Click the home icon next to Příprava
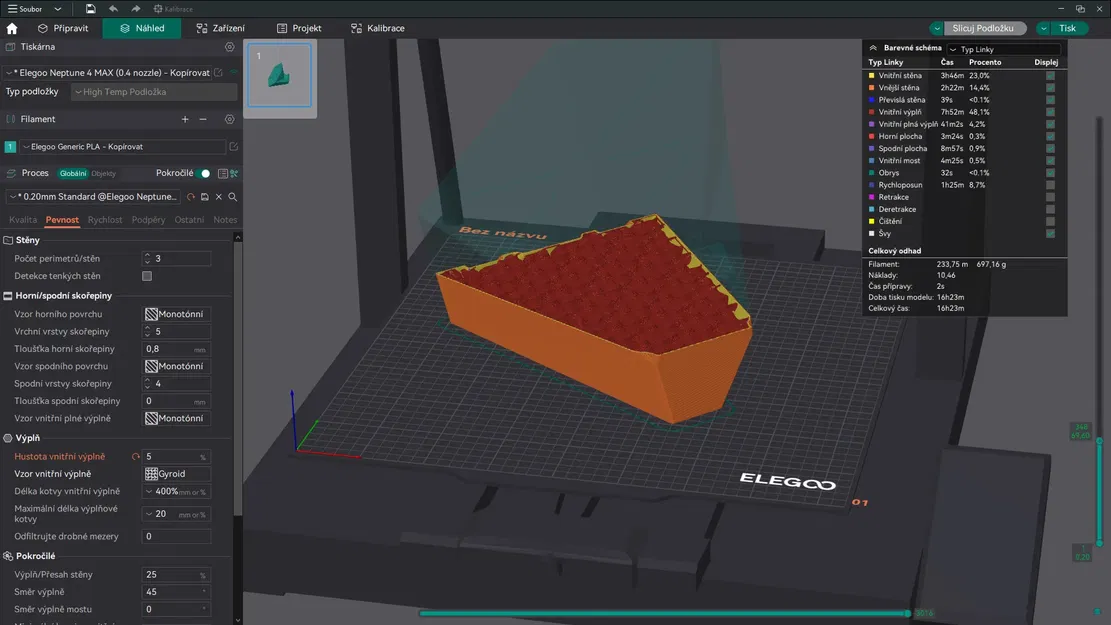 [x=11, y=28]
